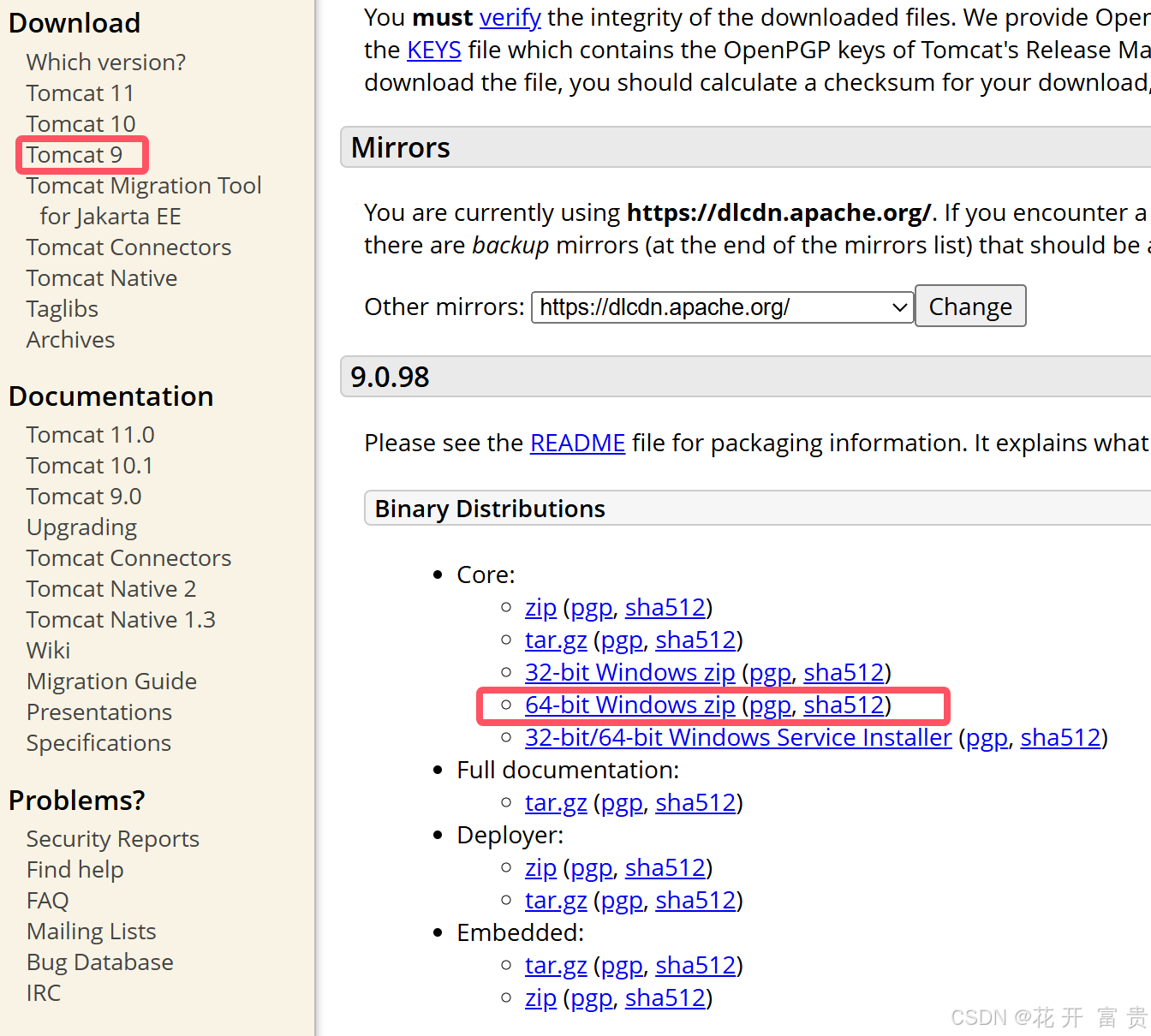The width and height of the screenshot is (1151, 1036).
Task: Select the Binary Distributions heading text
Action: point(490,509)
